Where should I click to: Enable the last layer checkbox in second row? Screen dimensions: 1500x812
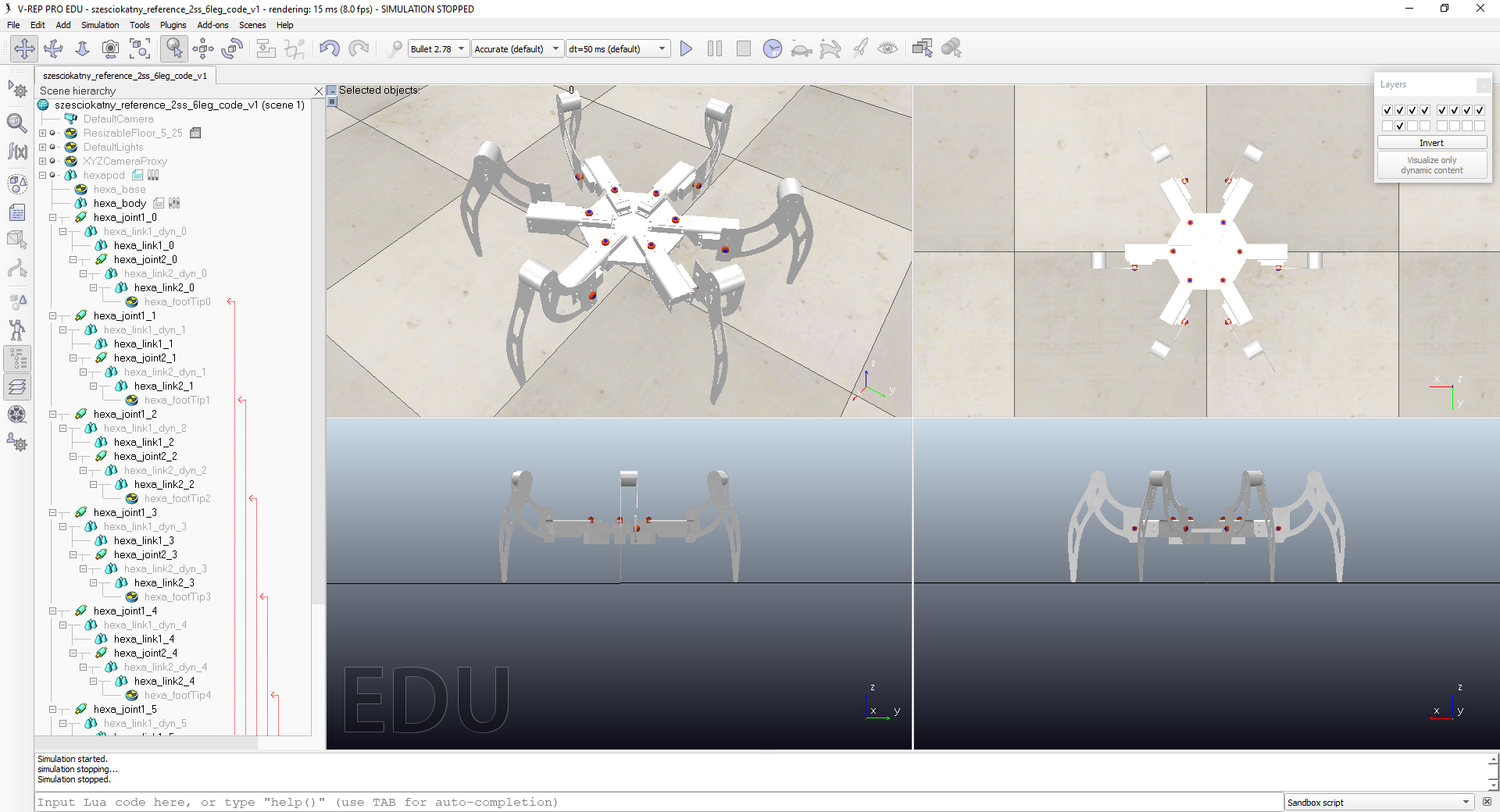(x=1480, y=126)
